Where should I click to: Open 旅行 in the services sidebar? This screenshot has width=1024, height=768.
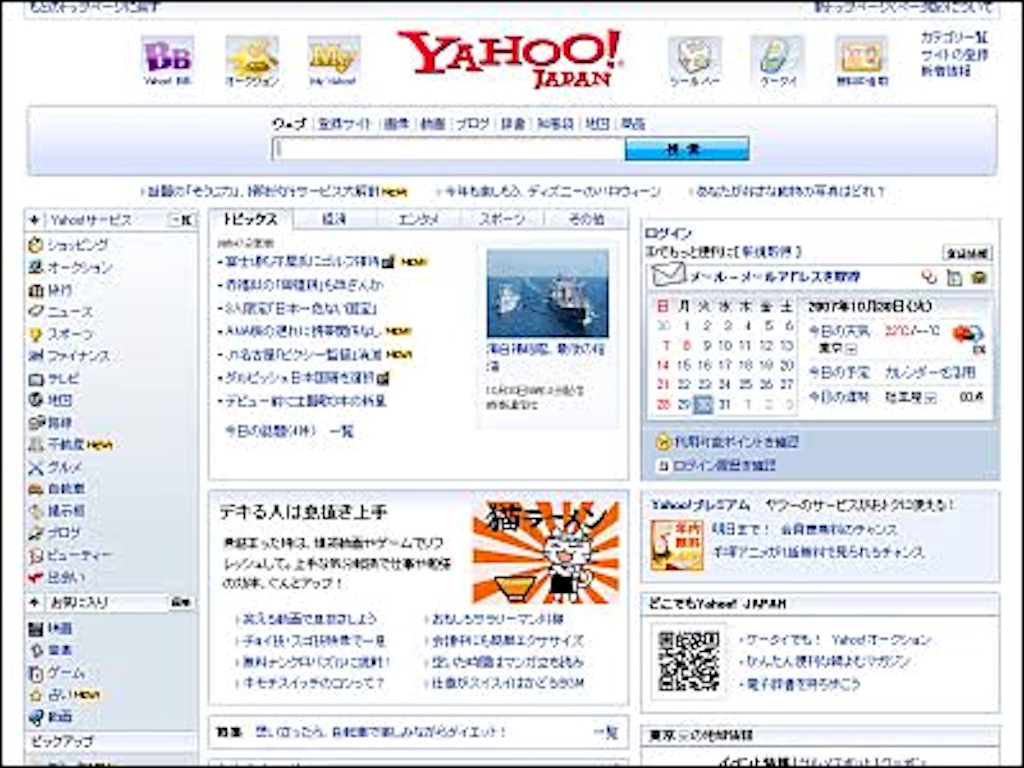pyautogui.click(x=51, y=290)
